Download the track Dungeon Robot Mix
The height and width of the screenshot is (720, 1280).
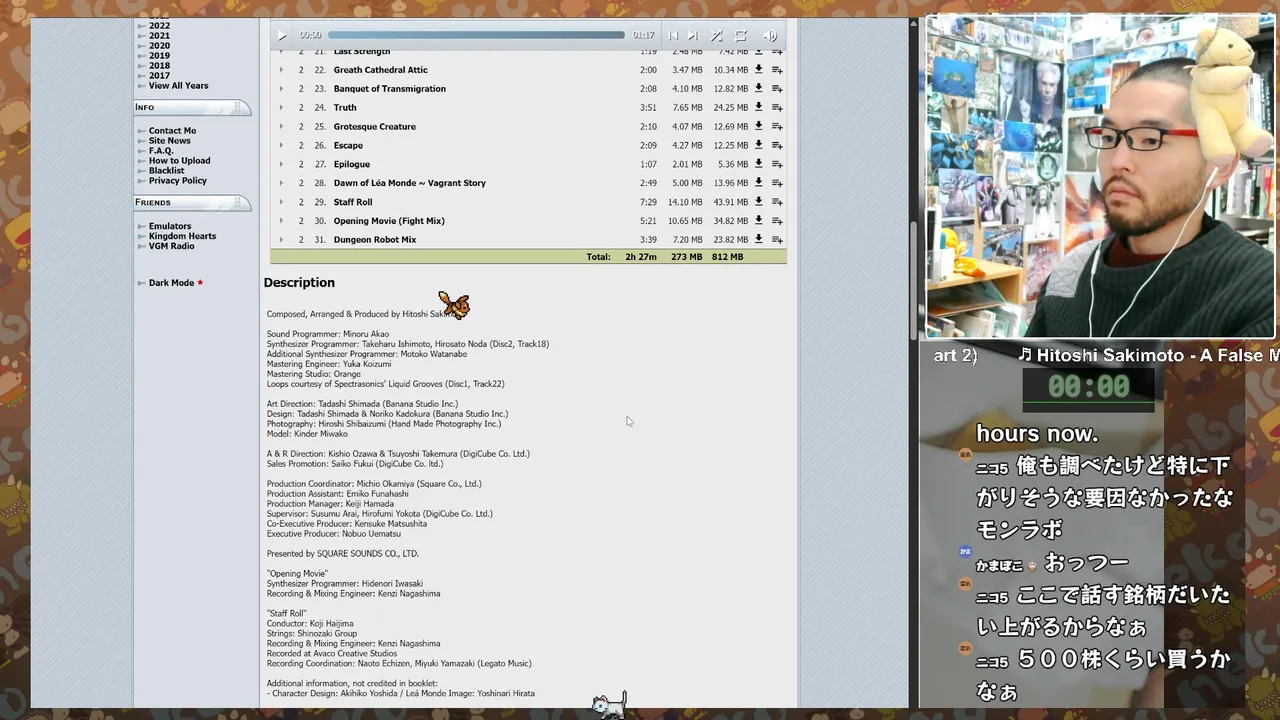[759, 239]
